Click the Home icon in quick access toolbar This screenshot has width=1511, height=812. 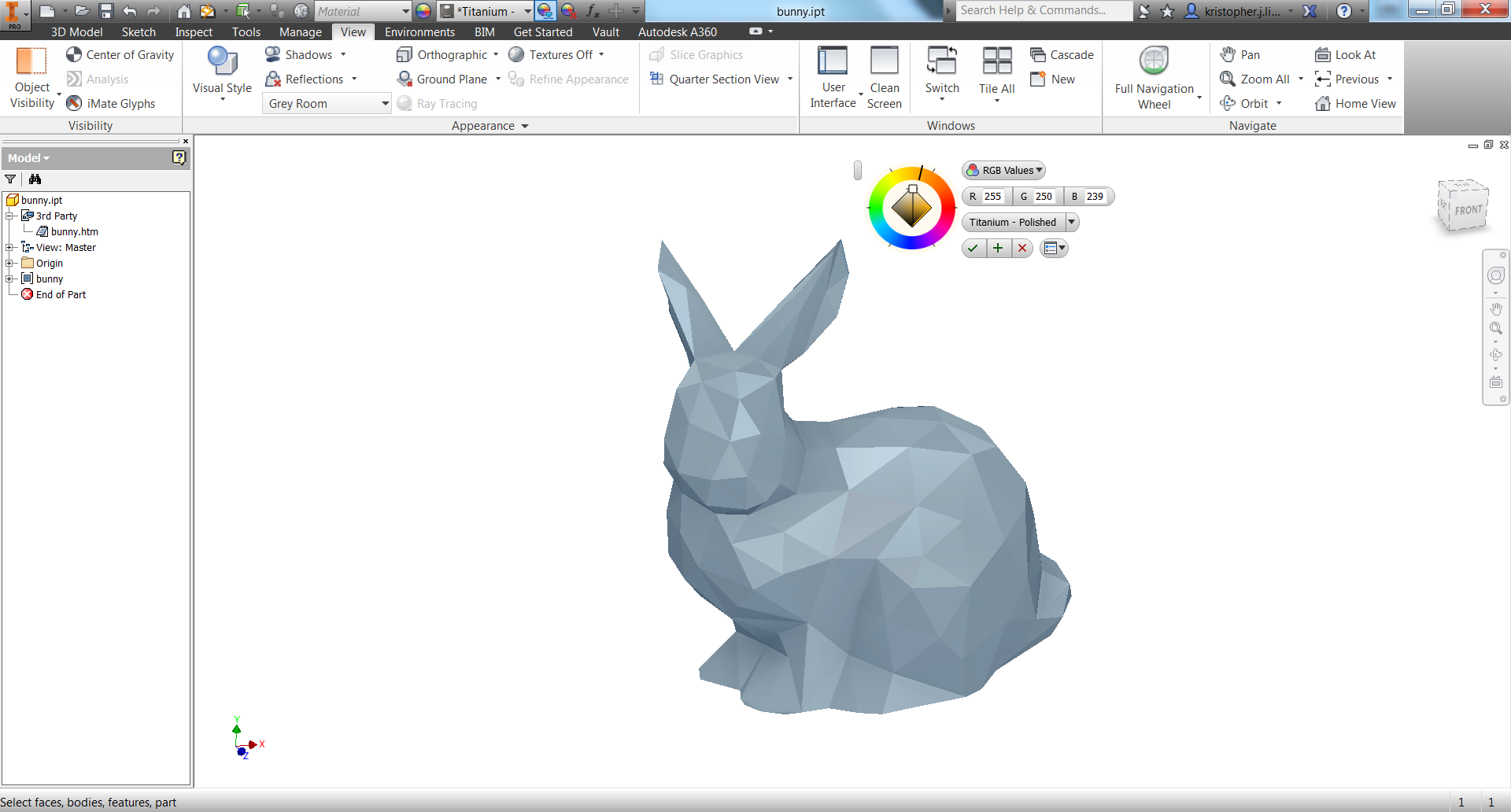[183, 11]
